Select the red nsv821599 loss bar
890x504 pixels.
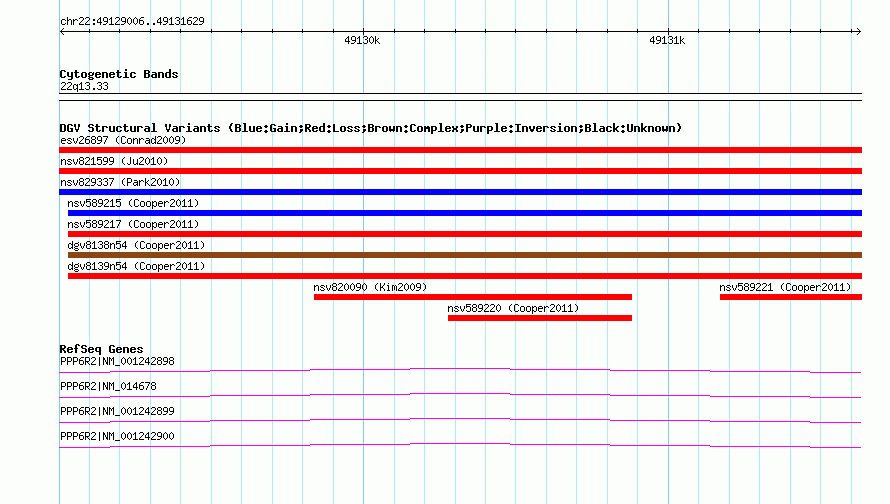click(x=460, y=171)
